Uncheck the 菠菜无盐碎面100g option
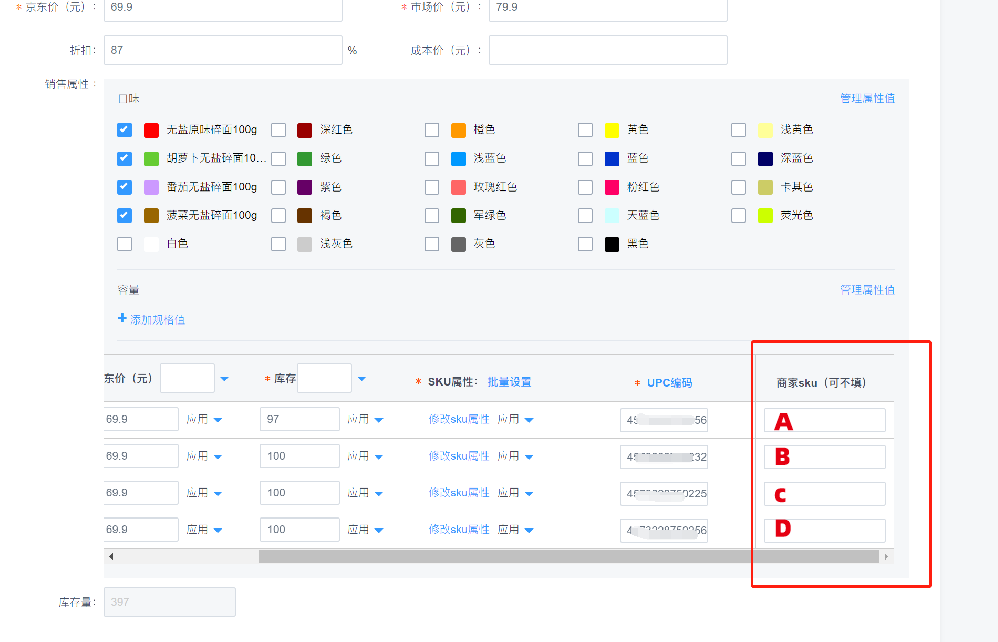The width and height of the screenshot is (998, 642). (x=124, y=214)
